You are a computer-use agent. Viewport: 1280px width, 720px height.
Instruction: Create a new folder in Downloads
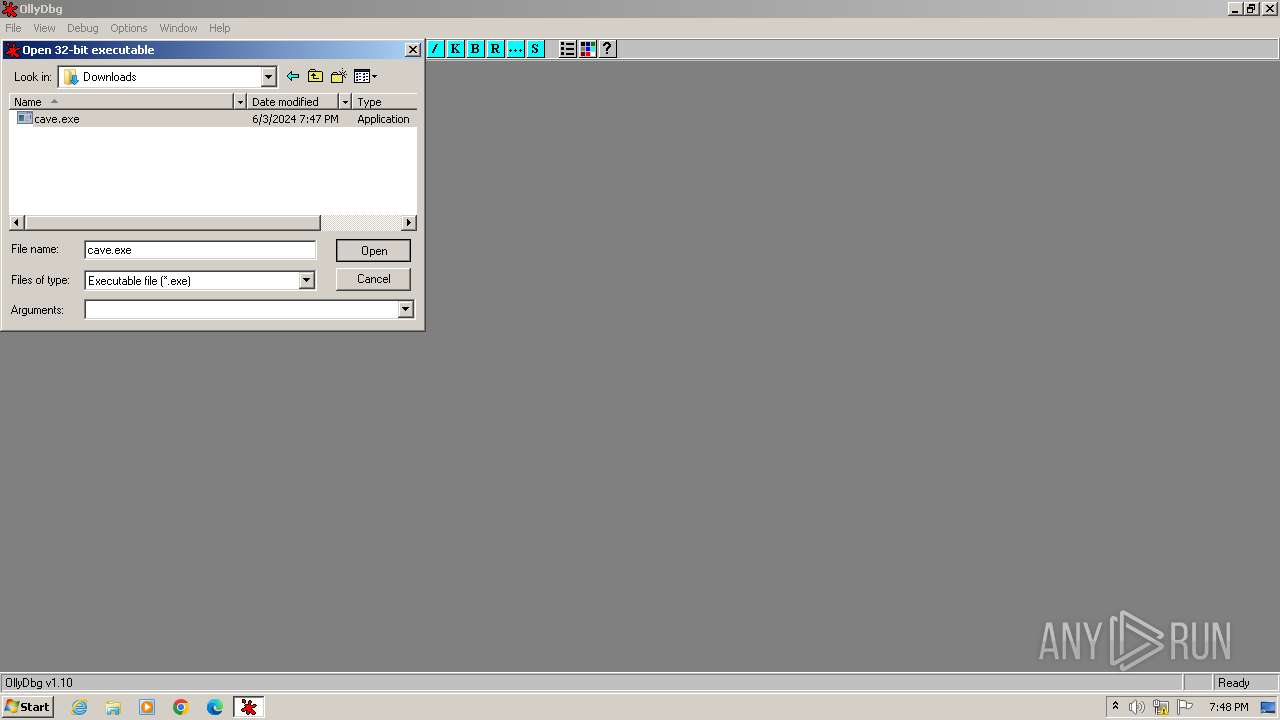339,76
